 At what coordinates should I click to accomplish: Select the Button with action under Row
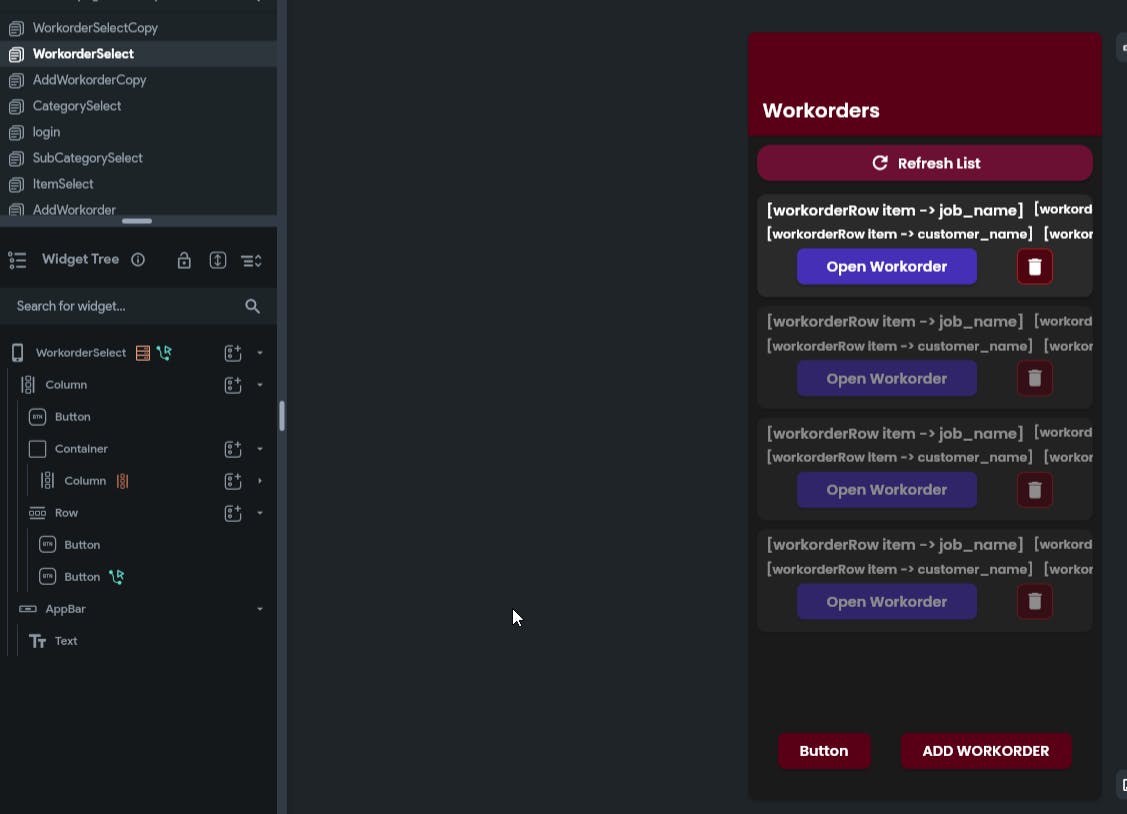point(82,577)
